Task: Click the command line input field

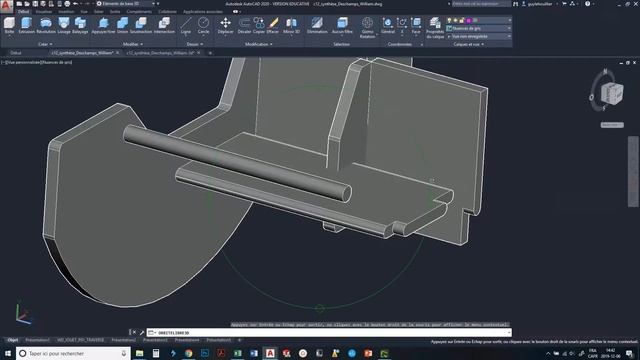Action: [x=329, y=333]
